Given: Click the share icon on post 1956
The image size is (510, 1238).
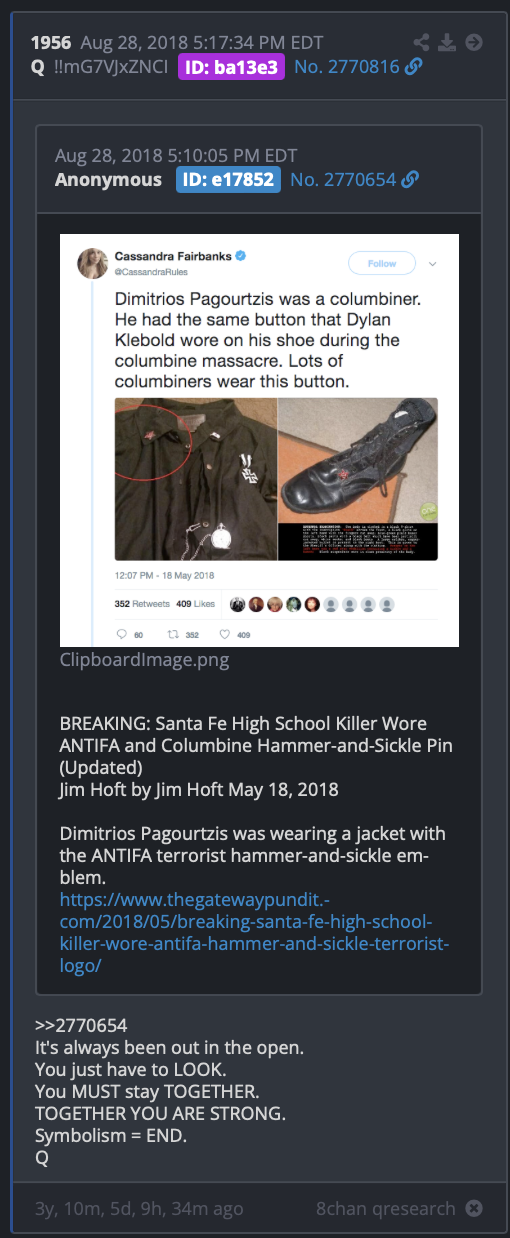Looking at the screenshot, I should 422,42.
